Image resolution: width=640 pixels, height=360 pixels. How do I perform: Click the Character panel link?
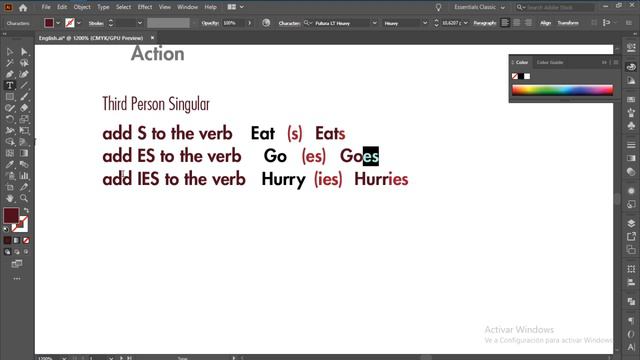[289, 23]
